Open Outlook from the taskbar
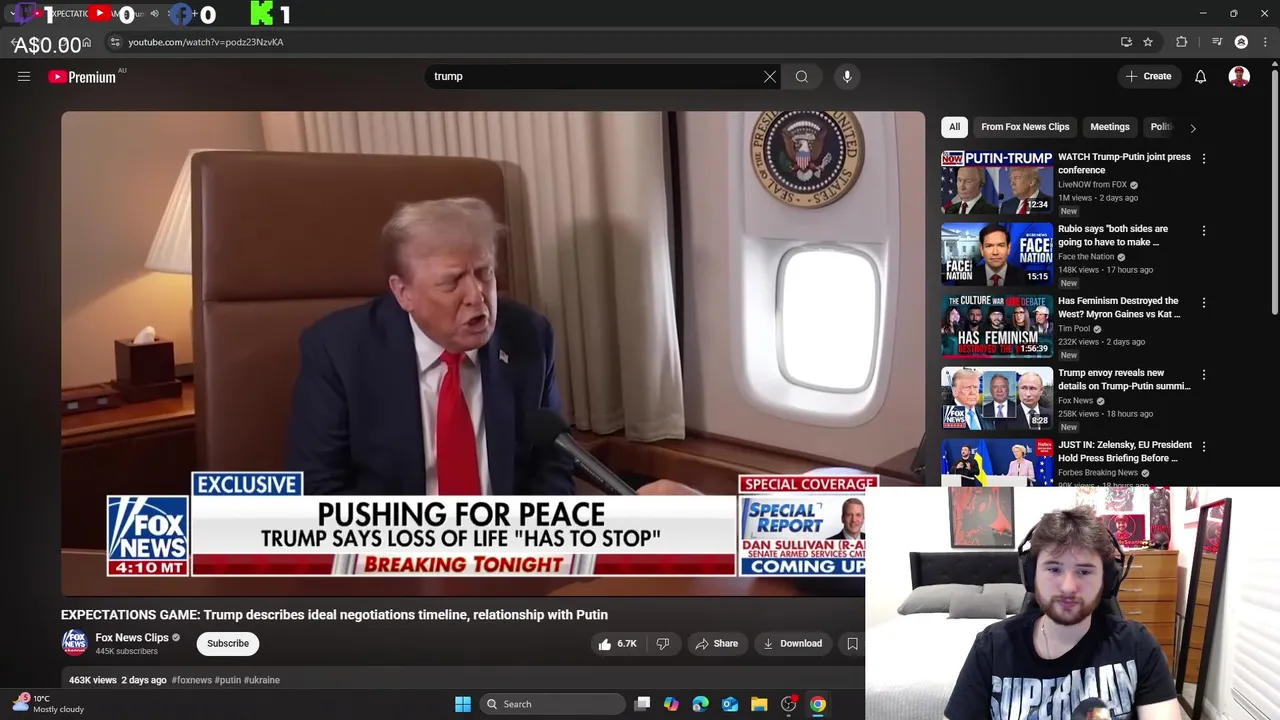Image resolution: width=1280 pixels, height=720 pixels. click(730, 704)
